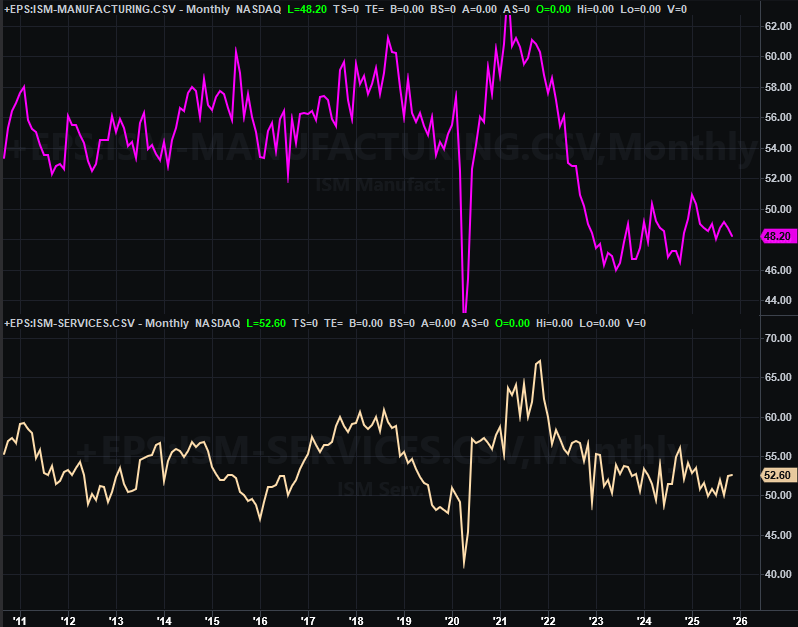This screenshot has width=798, height=627.
Task: Click the beige 52.60 last-value price tag
Action: pos(778,475)
